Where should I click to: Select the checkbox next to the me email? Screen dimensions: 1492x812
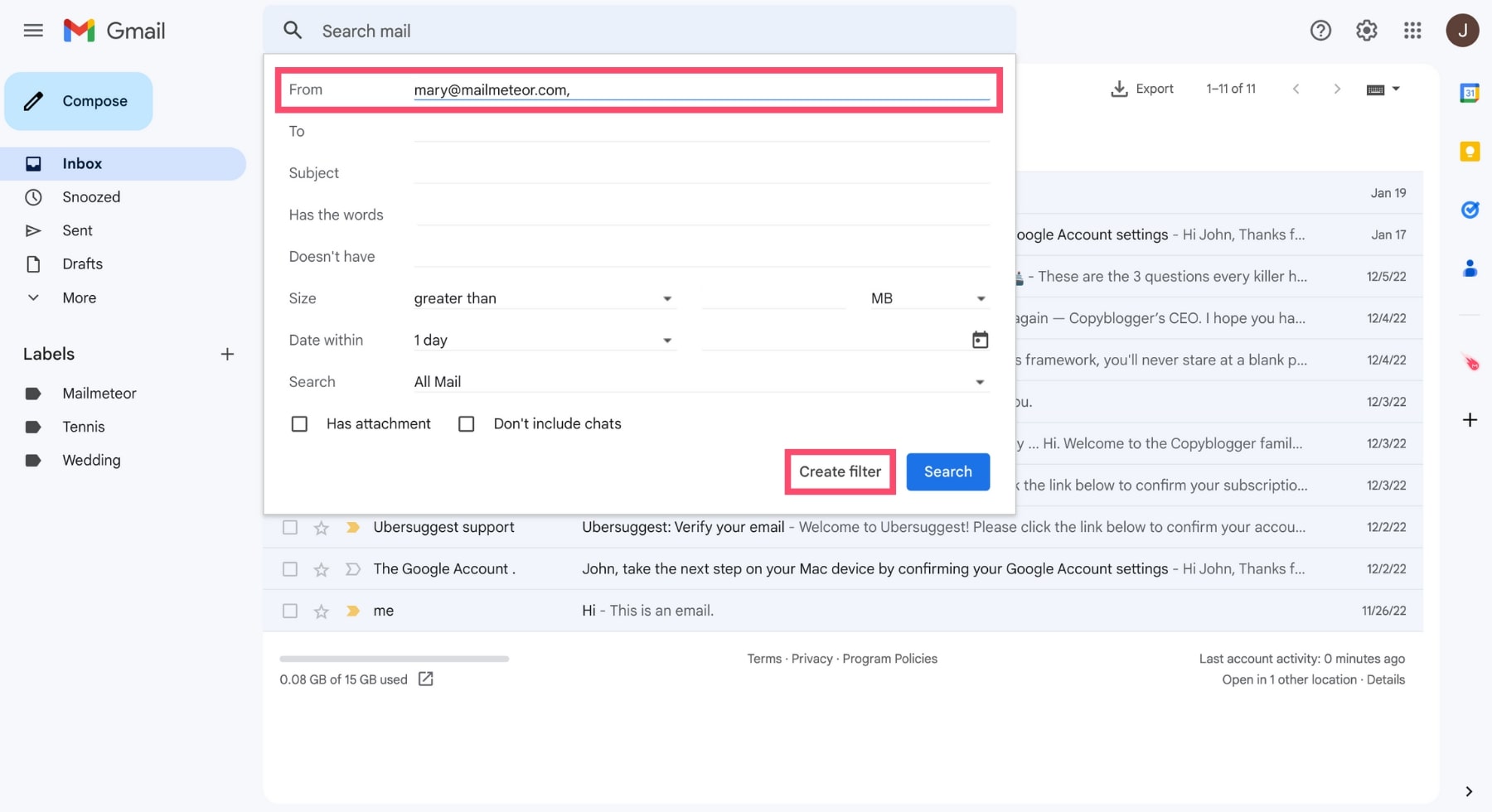point(289,611)
